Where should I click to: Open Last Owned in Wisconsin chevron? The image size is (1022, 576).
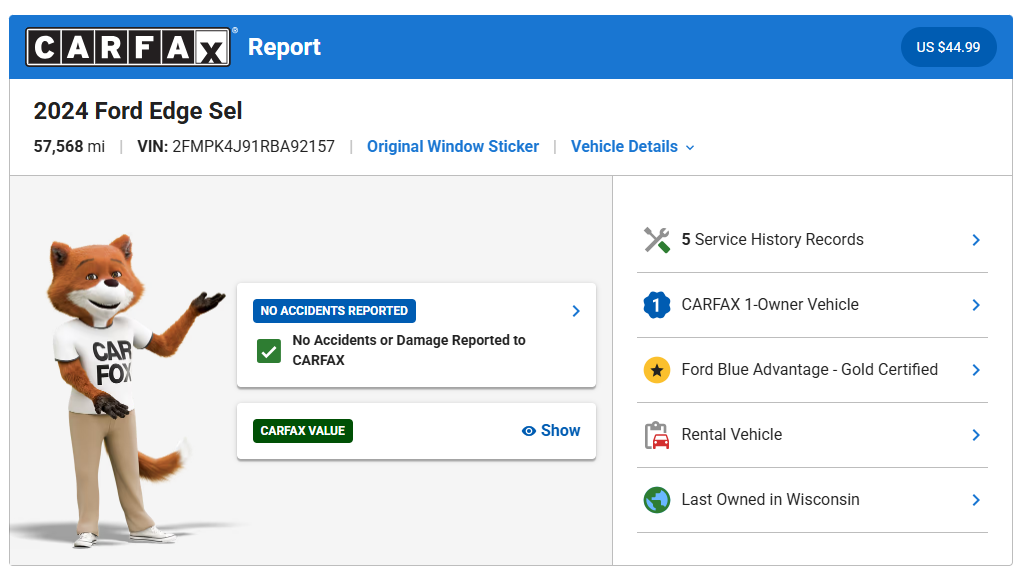point(976,500)
